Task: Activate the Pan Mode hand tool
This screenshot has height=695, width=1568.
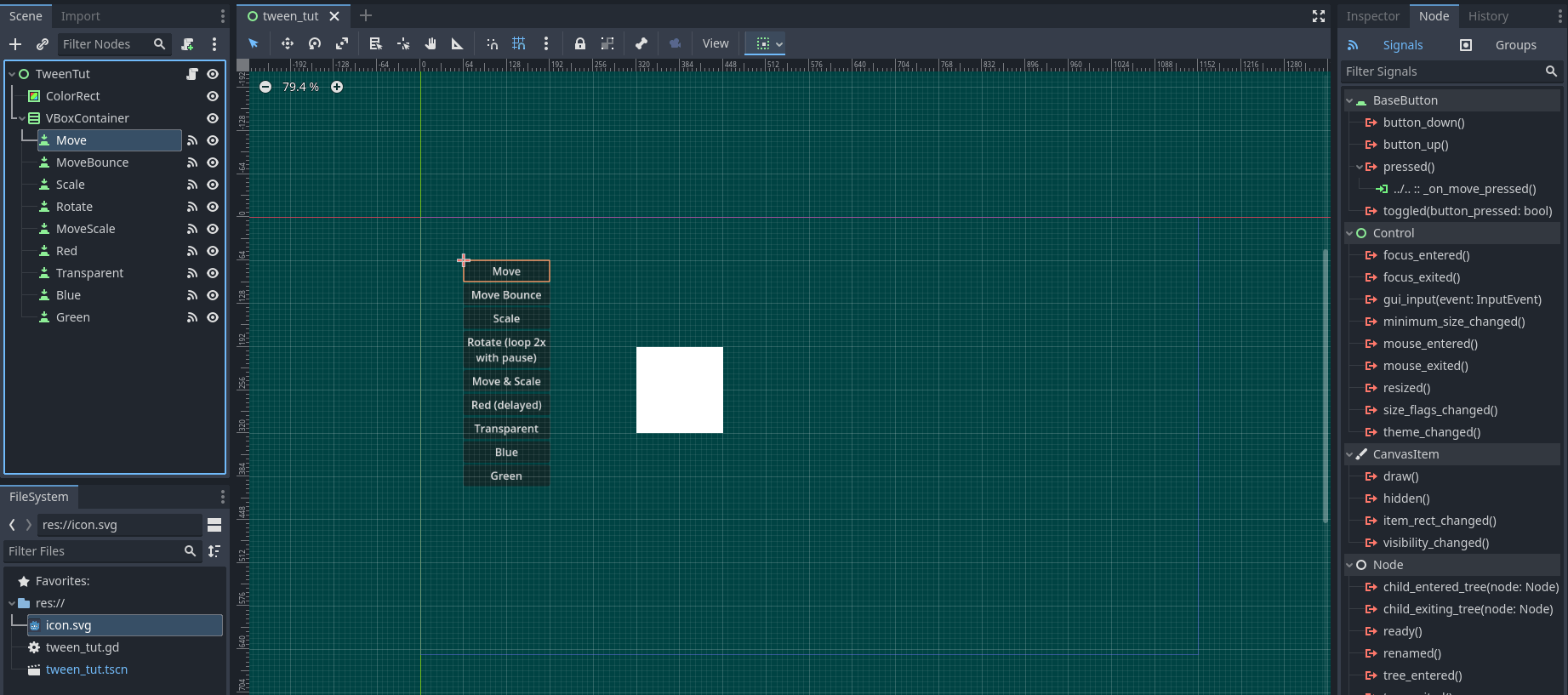Action: (x=430, y=43)
